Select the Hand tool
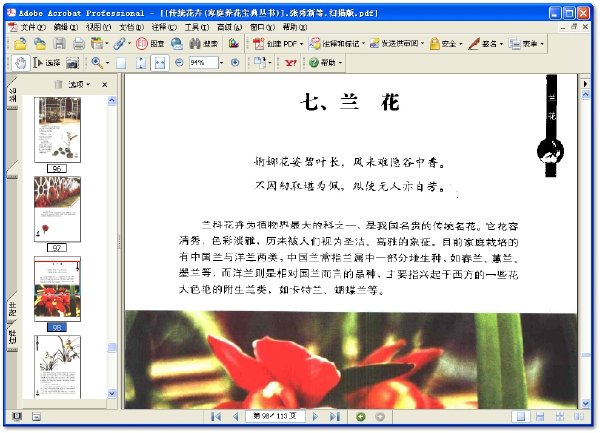This screenshot has height=433, width=600. coord(21,63)
